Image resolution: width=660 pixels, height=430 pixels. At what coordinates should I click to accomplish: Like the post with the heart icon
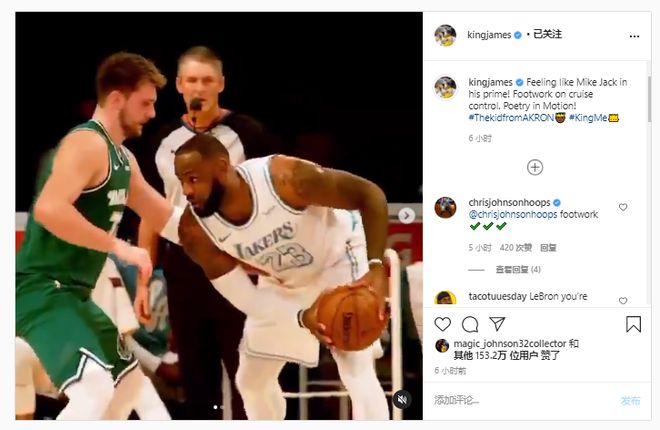tap(443, 324)
